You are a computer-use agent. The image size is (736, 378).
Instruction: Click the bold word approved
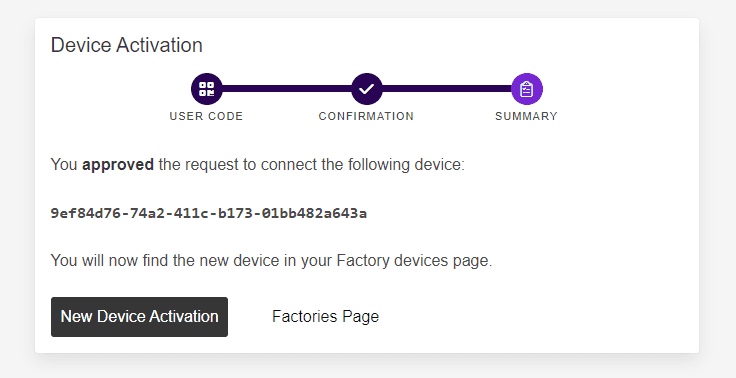point(118,165)
